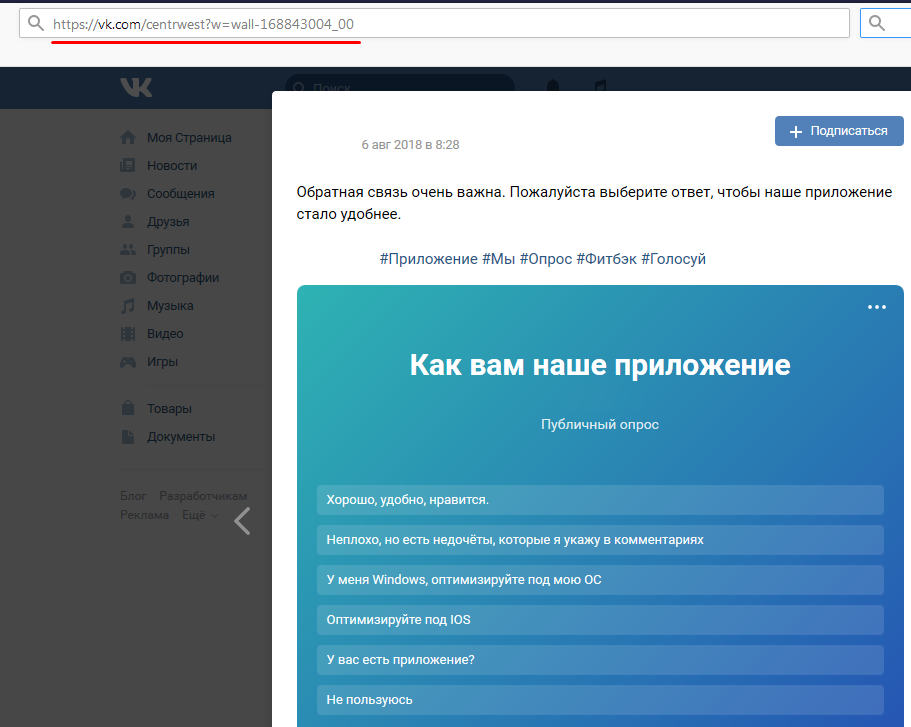
Task: Vote for Оптимизируйте под IOS option
Action: point(600,619)
